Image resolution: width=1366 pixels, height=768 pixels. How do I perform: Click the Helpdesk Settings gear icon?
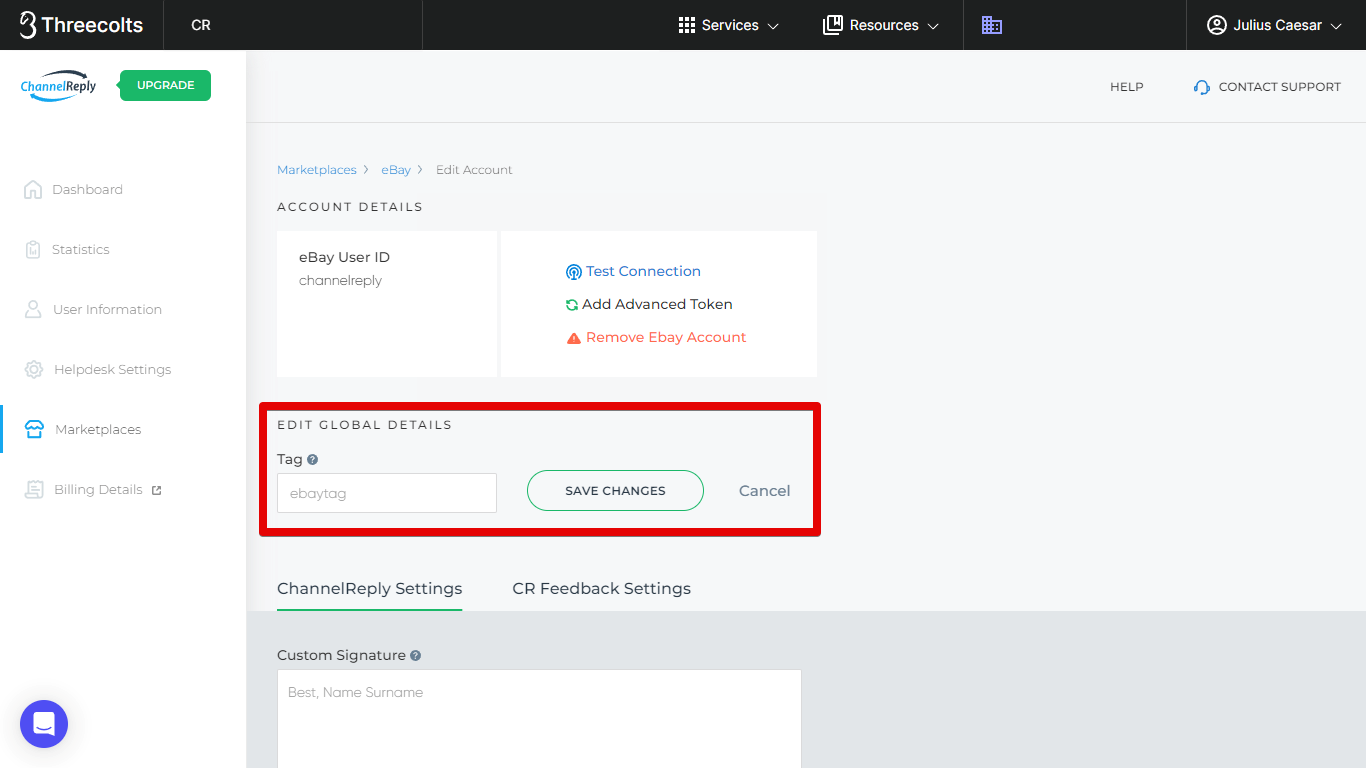point(34,369)
